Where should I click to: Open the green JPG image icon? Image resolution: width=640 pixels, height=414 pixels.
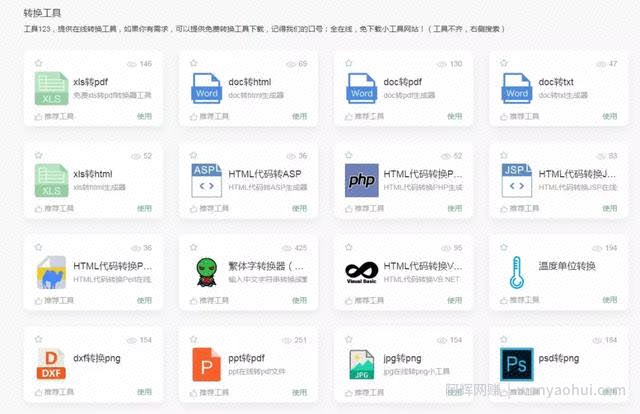(x=362, y=365)
